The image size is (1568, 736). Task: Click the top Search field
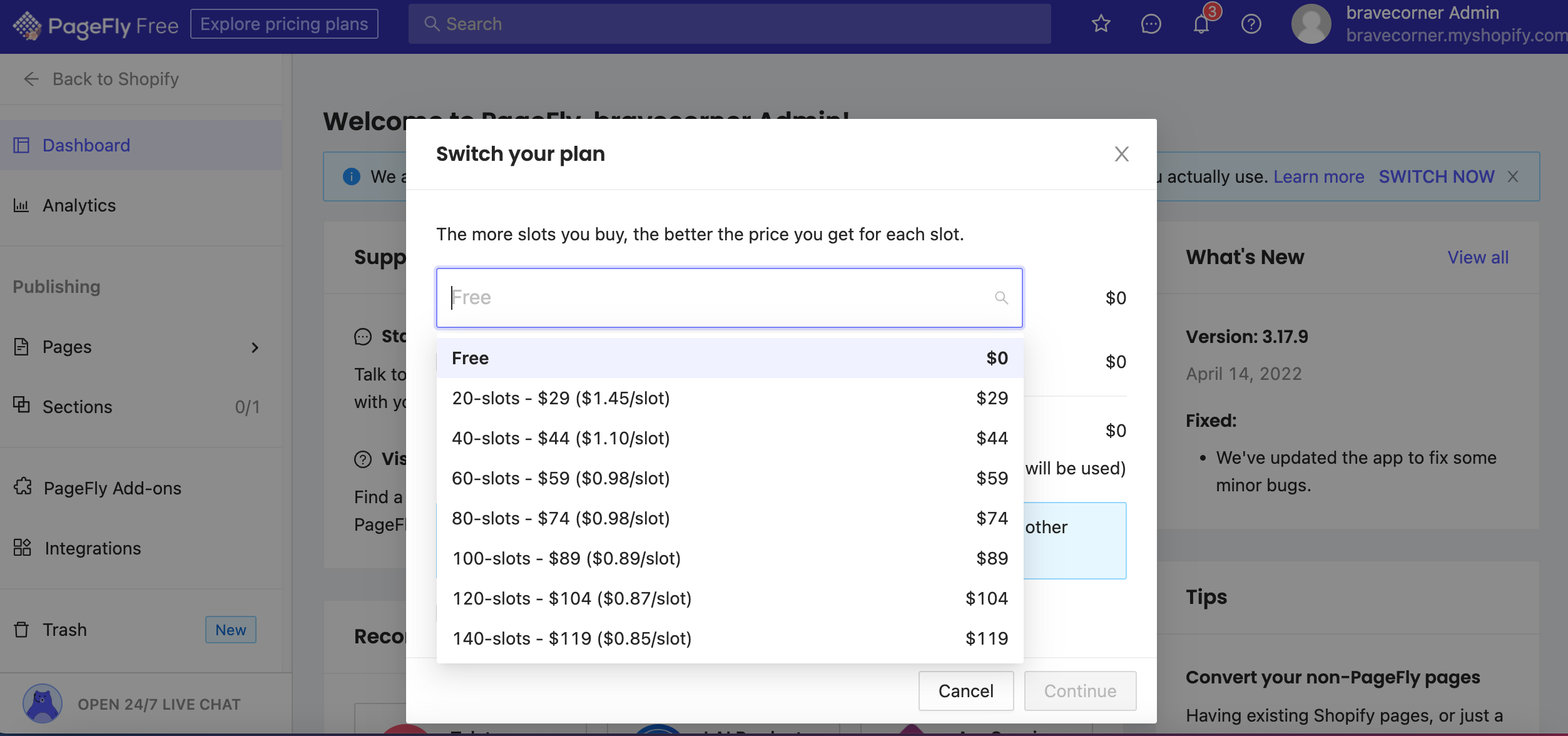point(730,24)
